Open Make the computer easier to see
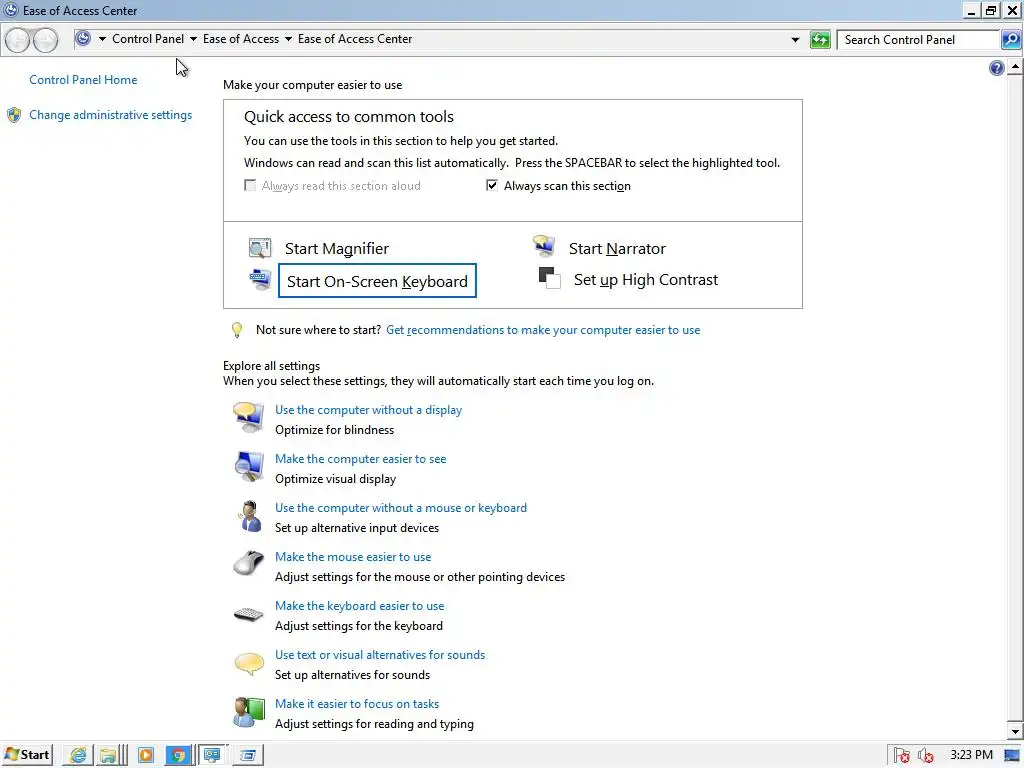Image resolution: width=1024 pixels, height=768 pixels. pyautogui.click(x=360, y=458)
